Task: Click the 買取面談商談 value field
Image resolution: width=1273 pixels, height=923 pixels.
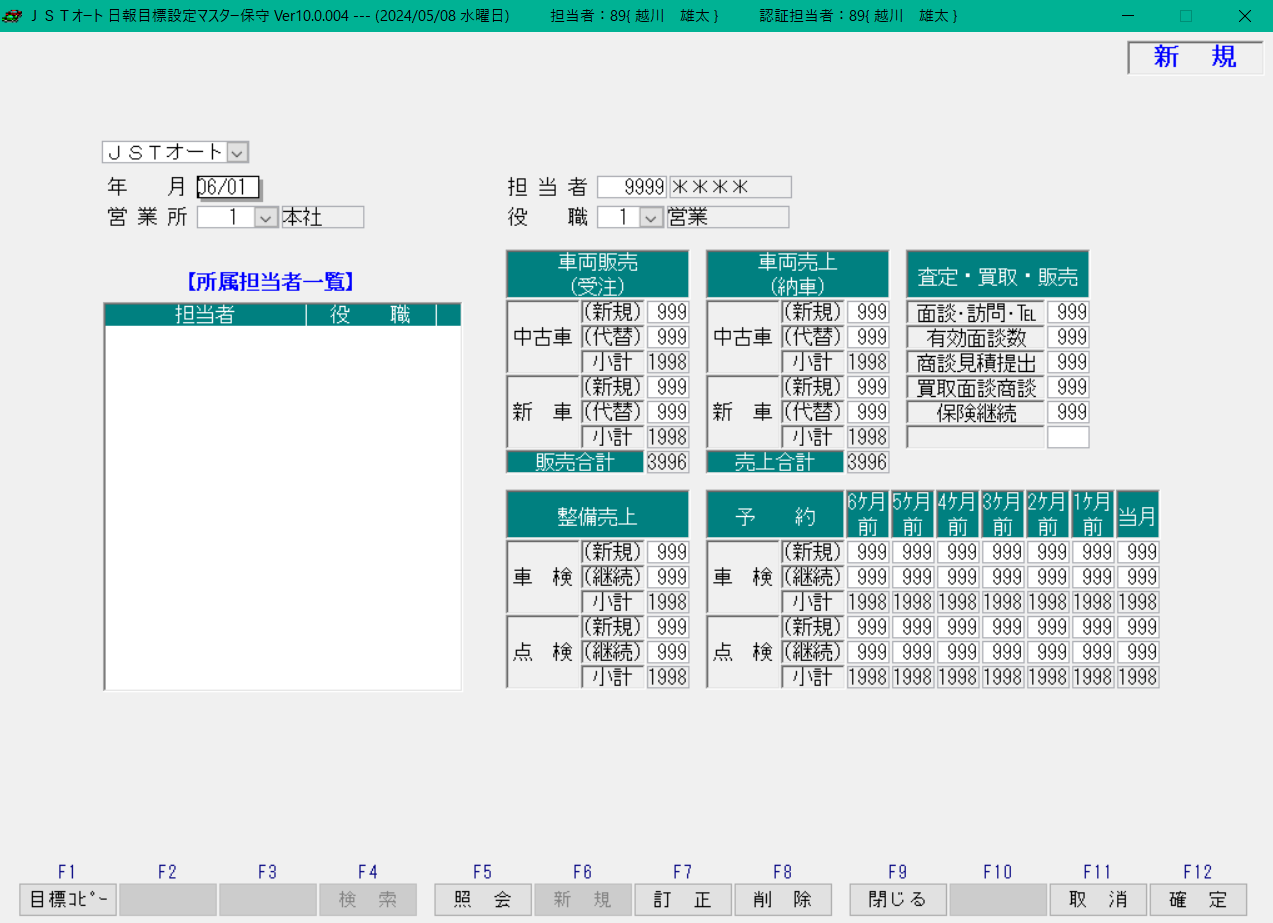Action: pyautogui.click(x=1068, y=387)
